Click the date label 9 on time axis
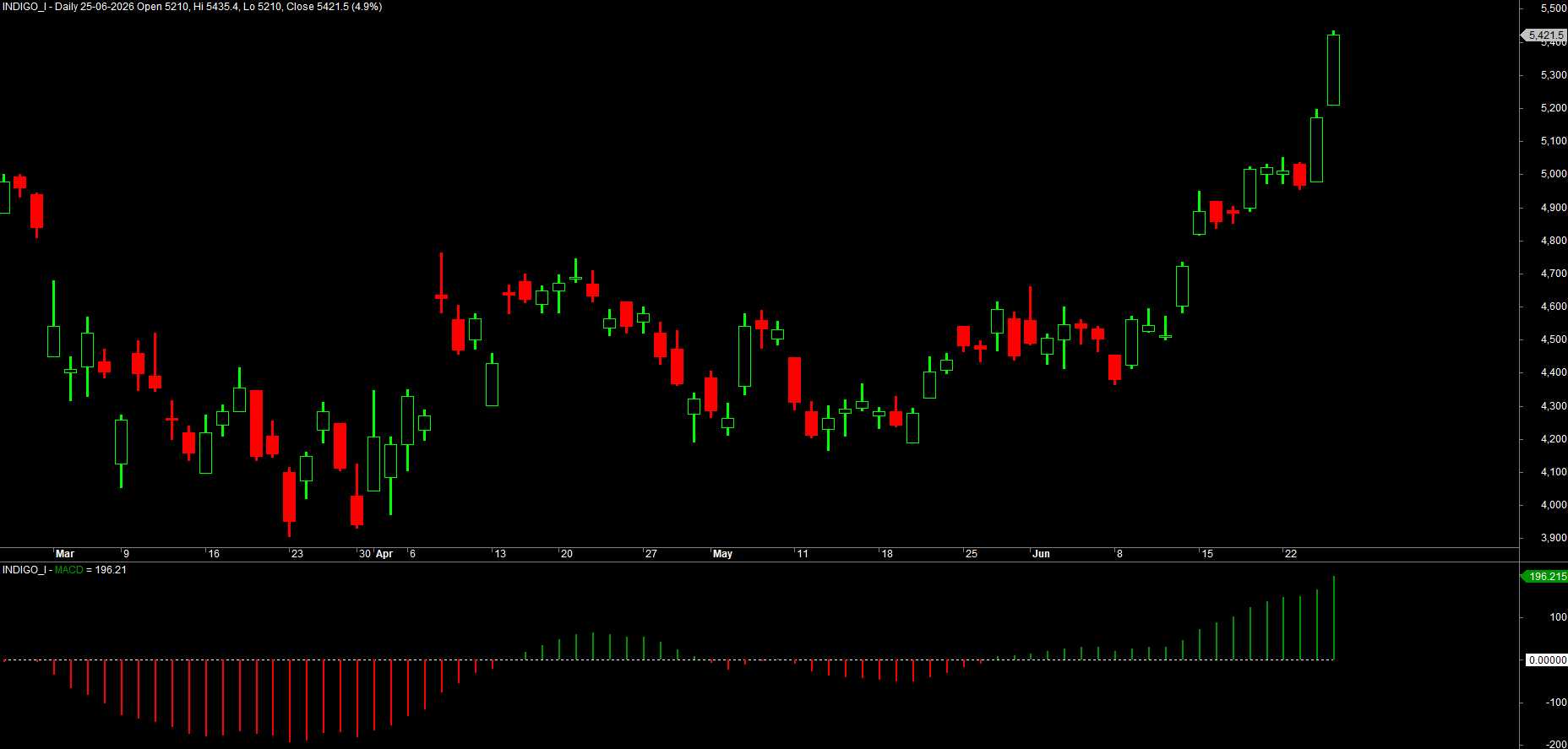 click(x=127, y=554)
